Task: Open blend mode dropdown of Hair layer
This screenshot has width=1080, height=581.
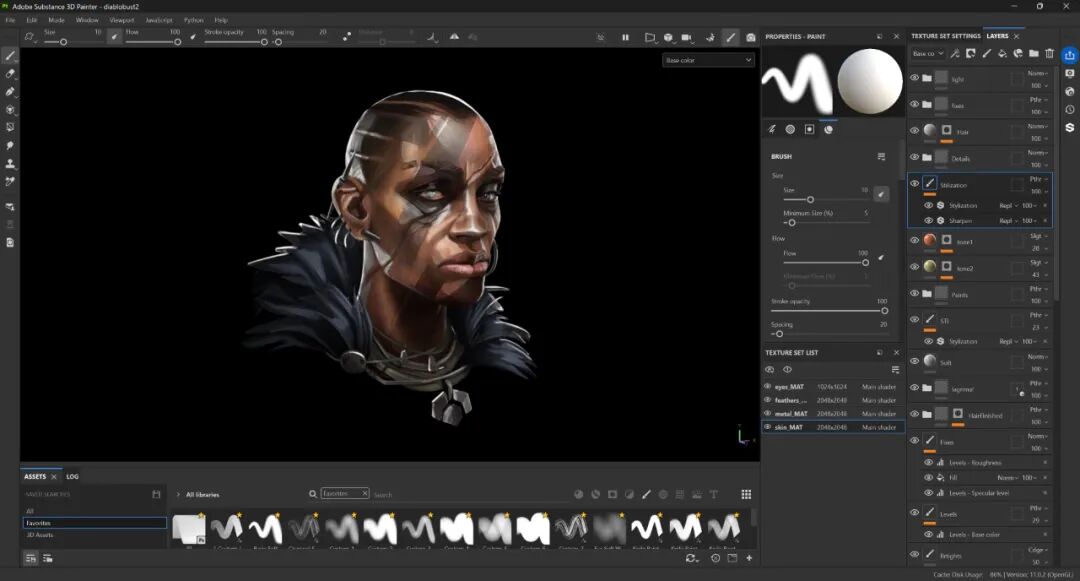Action: 1038,126
